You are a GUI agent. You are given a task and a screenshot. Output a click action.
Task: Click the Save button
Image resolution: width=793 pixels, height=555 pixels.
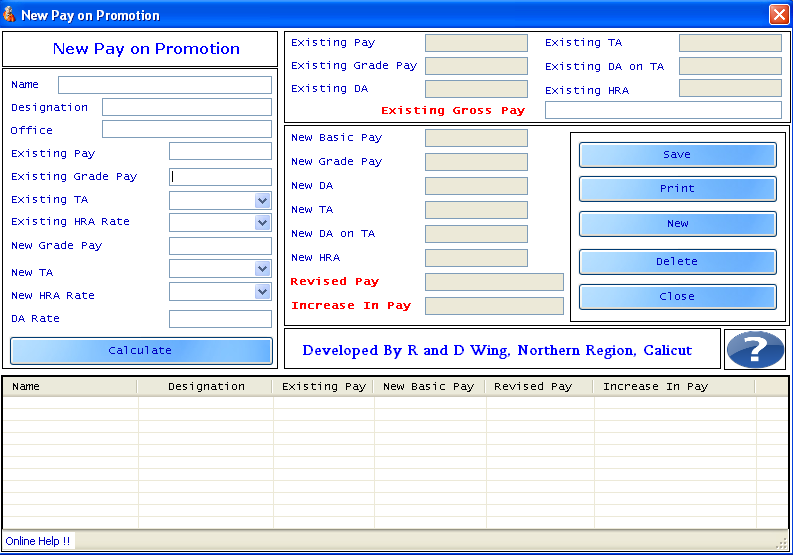click(677, 155)
